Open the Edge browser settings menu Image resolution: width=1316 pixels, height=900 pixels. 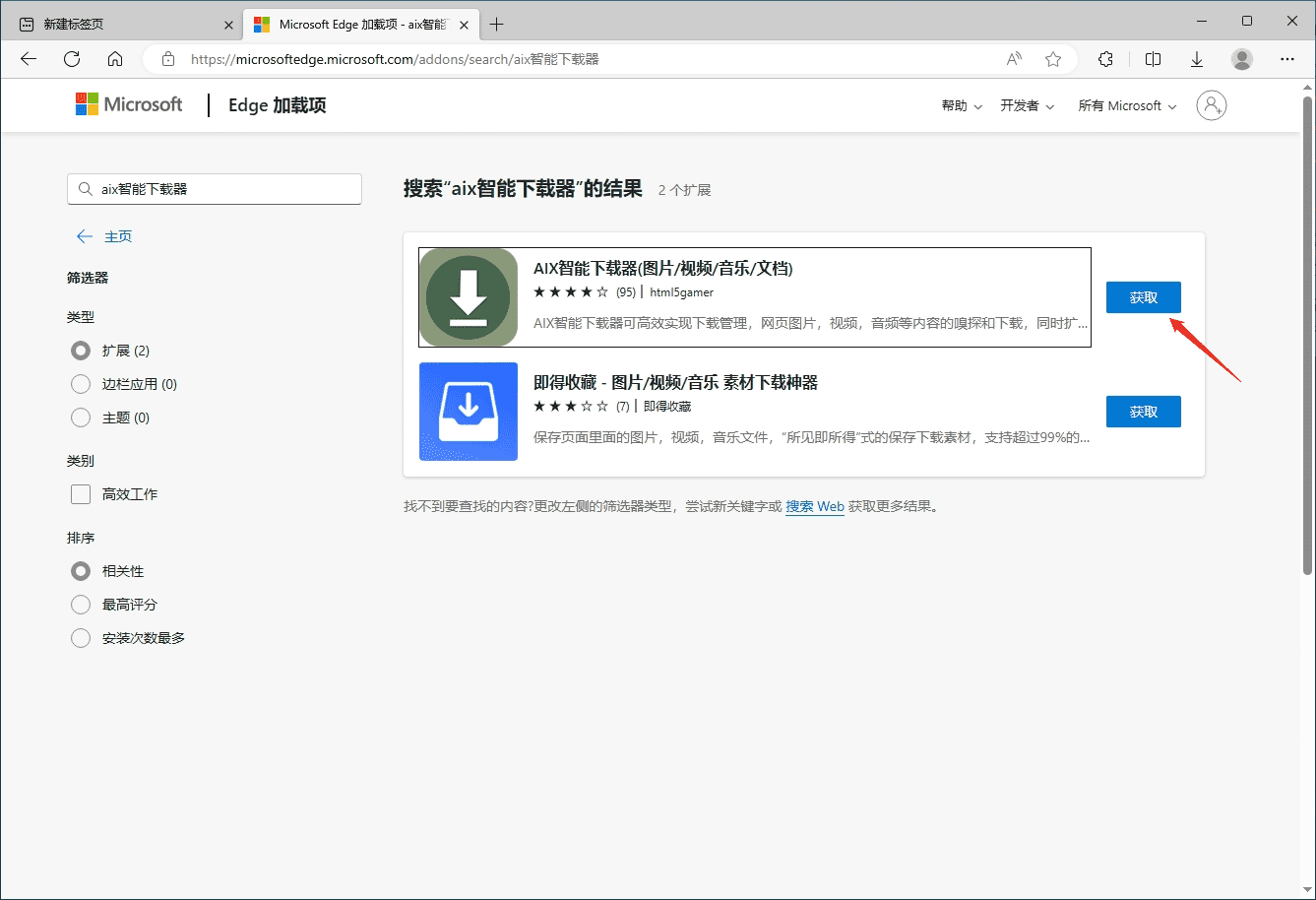click(x=1287, y=59)
